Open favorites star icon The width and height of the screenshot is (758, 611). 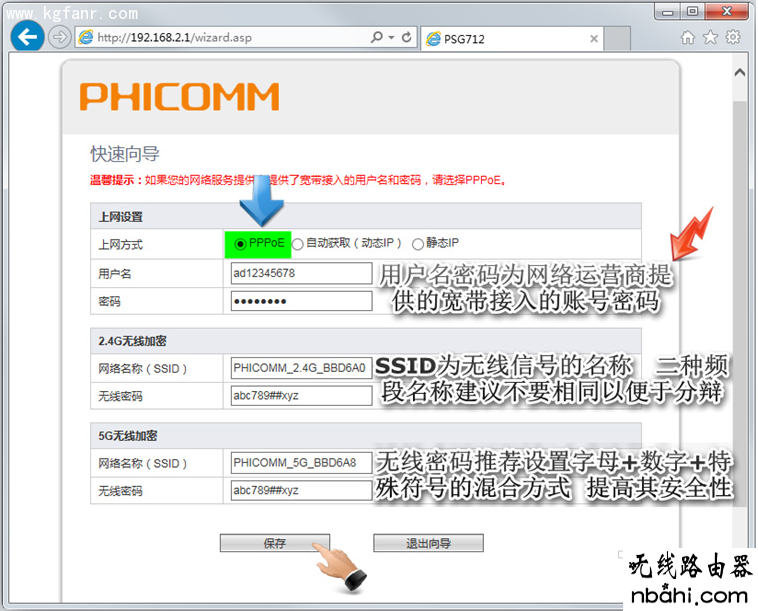click(710, 37)
